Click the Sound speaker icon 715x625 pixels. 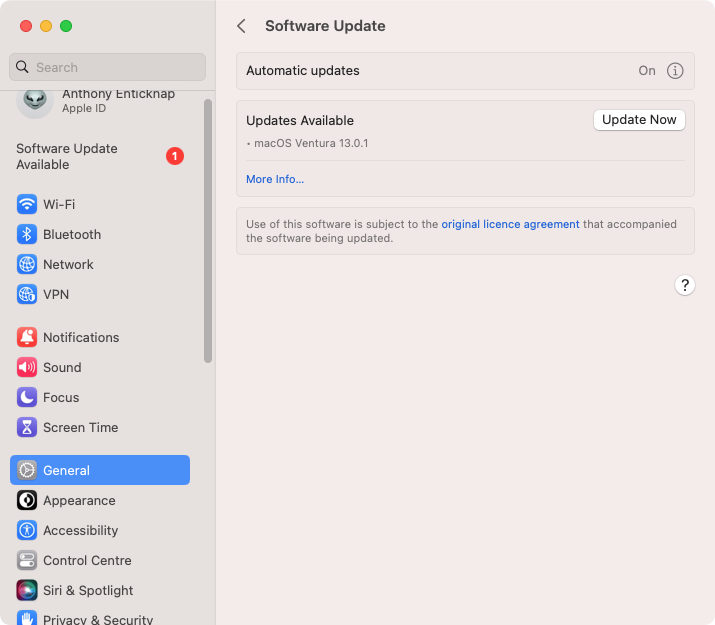[x=27, y=367]
